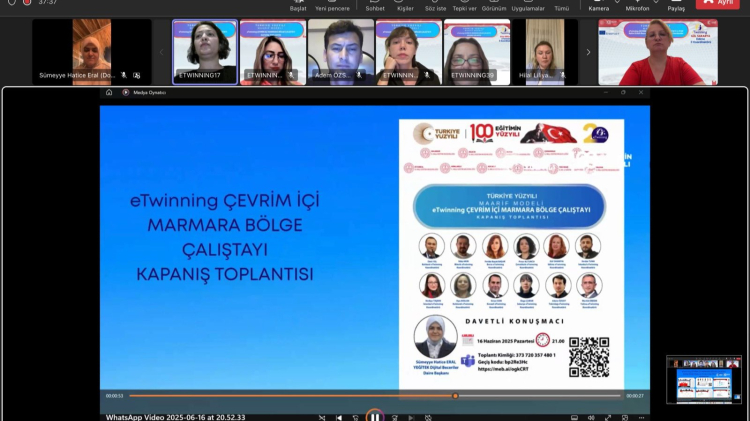Image resolution: width=750 pixels, height=421 pixels.
Task: Select the ETWINNING17 participant video tile
Action: pyautogui.click(x=205, y=52)
